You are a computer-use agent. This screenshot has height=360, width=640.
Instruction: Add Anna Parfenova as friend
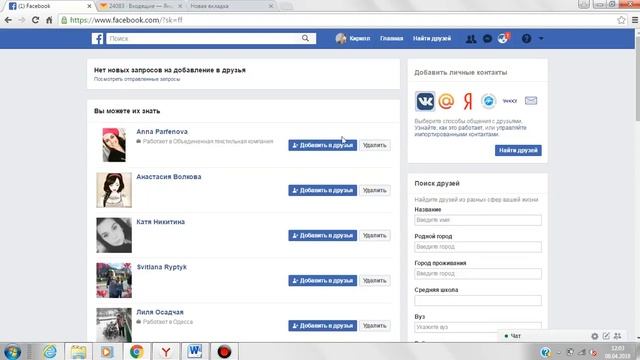click(x=322, y=145)
